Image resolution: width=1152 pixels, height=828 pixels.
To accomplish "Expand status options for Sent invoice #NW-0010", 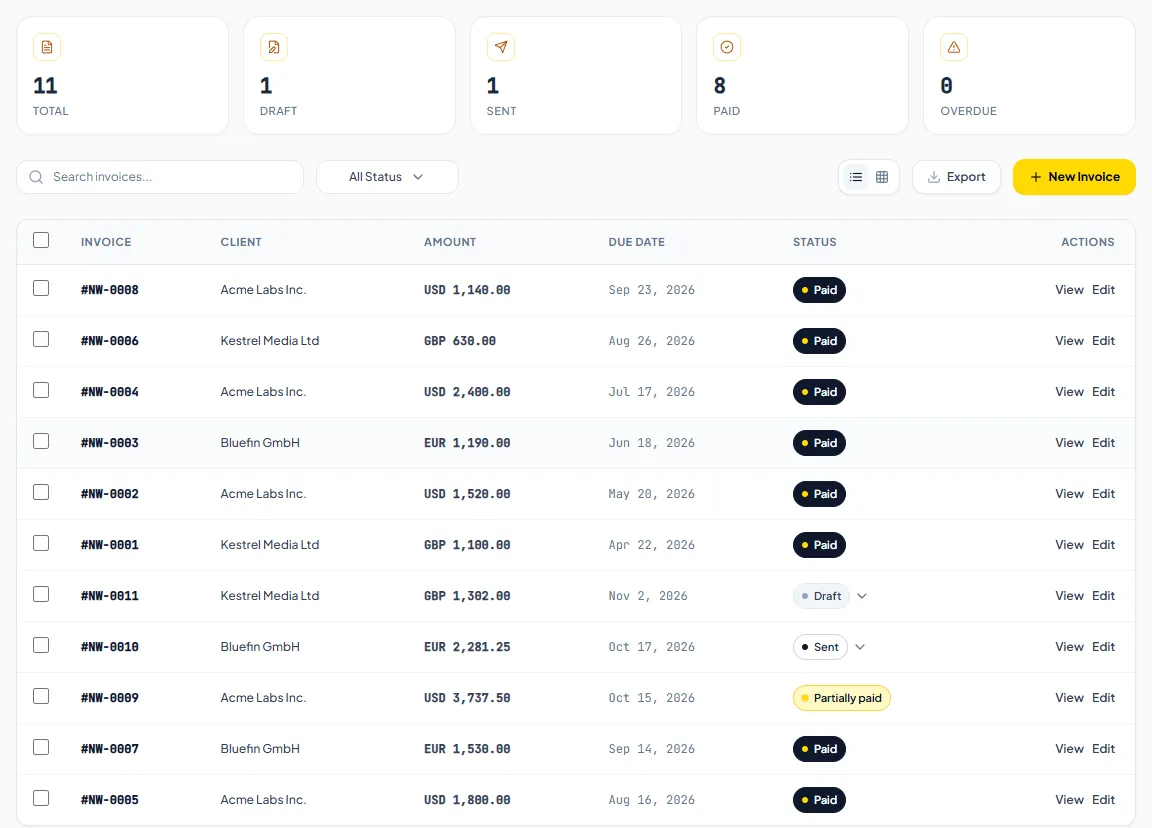I will point(860,647).
